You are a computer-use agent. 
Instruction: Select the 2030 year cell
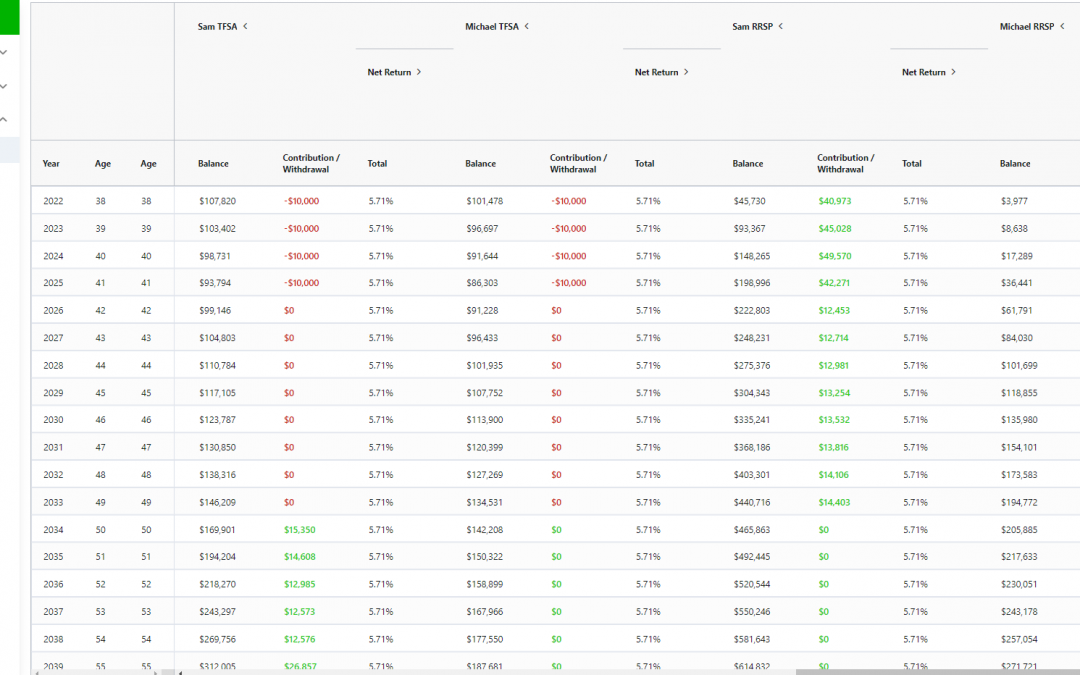pos(53,419)
